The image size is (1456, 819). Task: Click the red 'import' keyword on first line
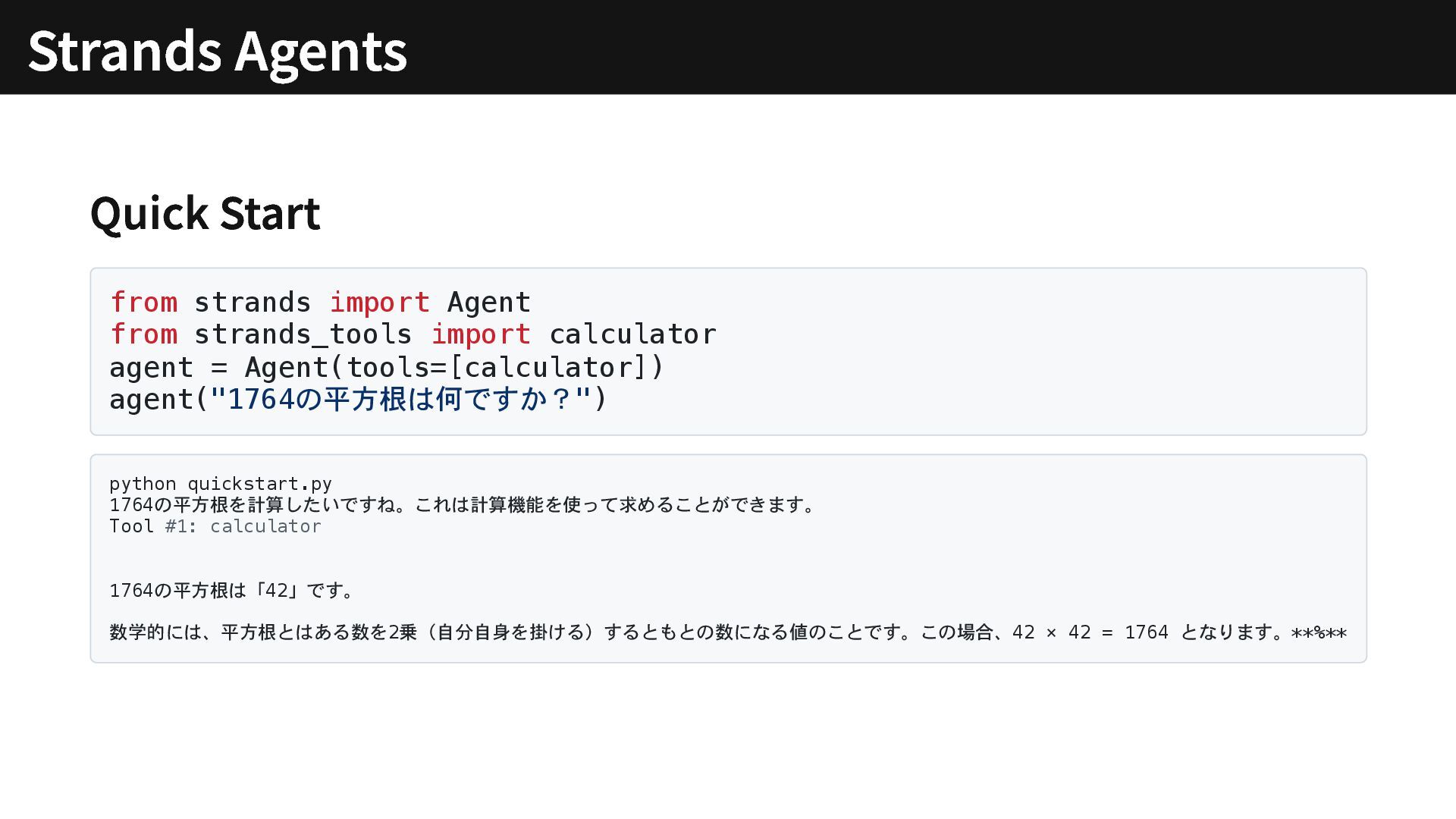coord(379,303)
